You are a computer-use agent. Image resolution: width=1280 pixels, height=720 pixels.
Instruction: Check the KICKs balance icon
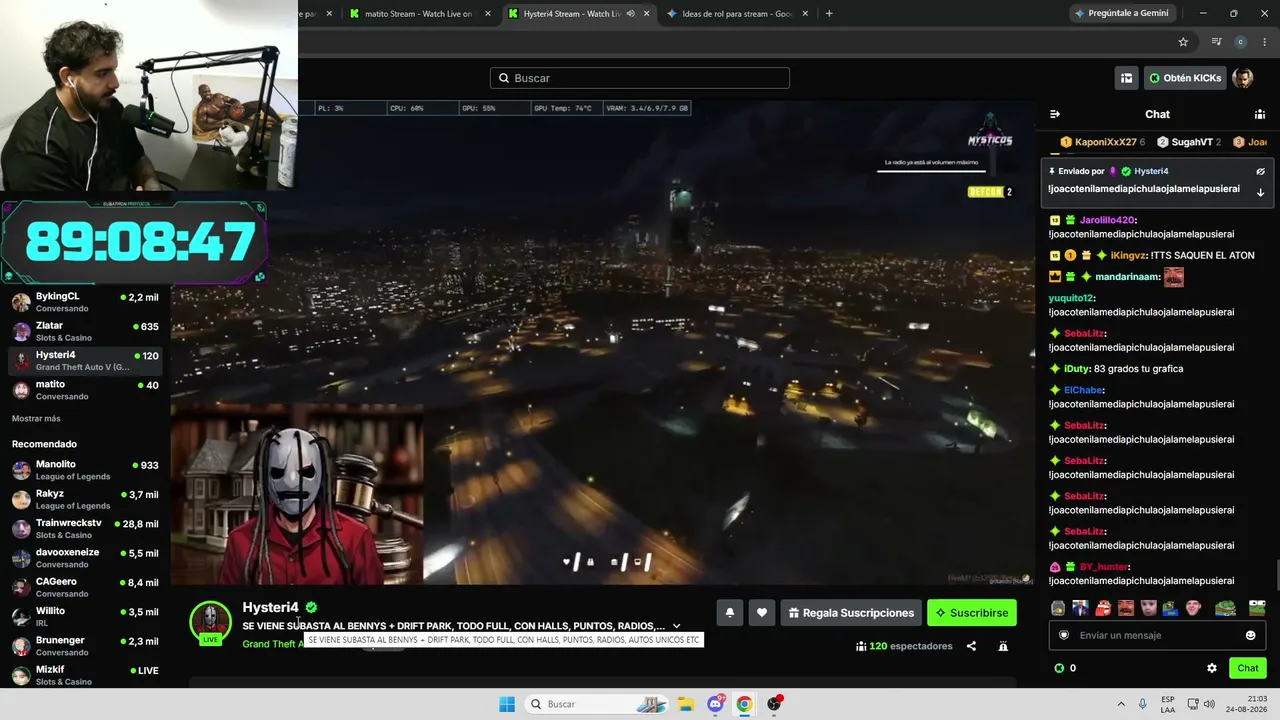click(x=1060, y=668)
